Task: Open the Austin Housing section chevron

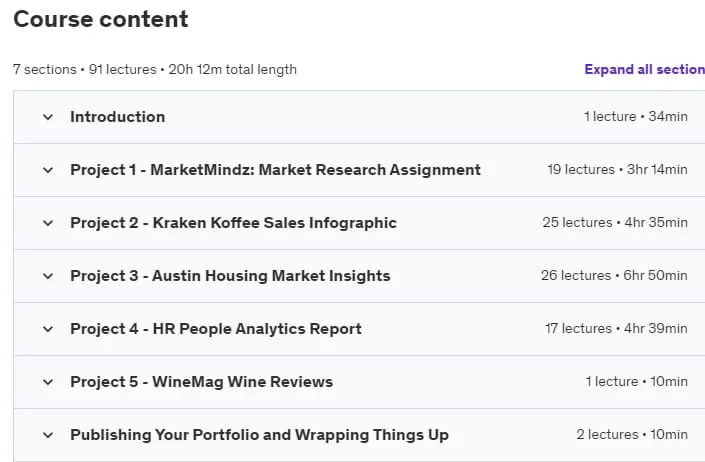Action: click(48, 276)
